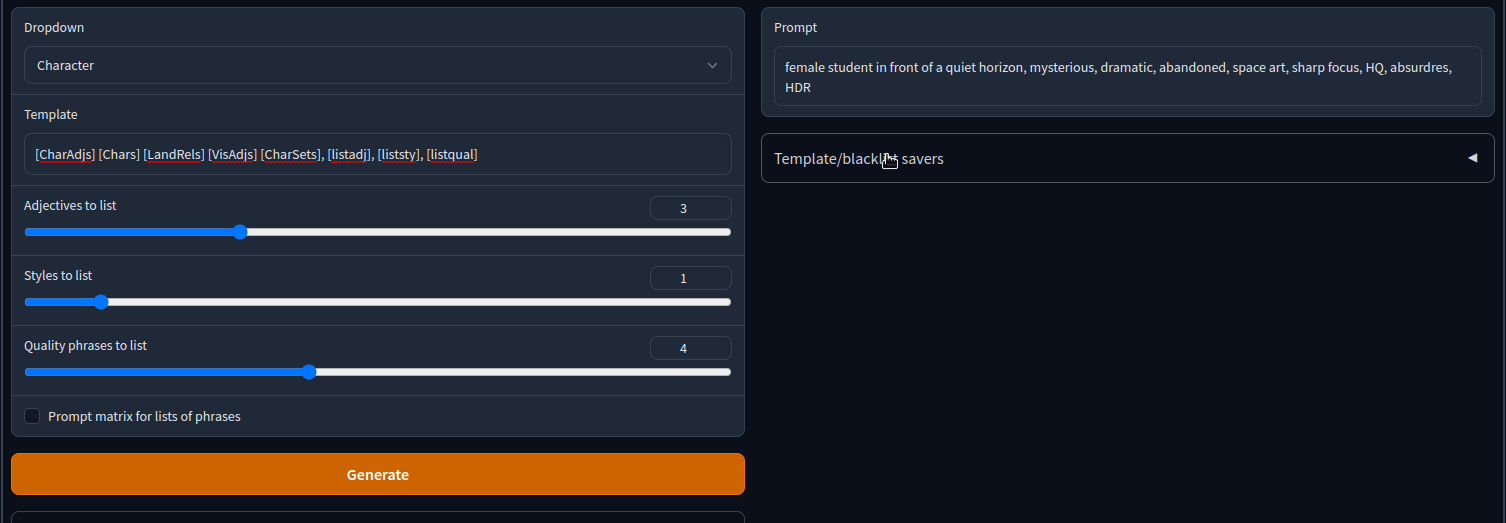Click the [CharAdjs] token in the Template field

(x=64, y=155)
